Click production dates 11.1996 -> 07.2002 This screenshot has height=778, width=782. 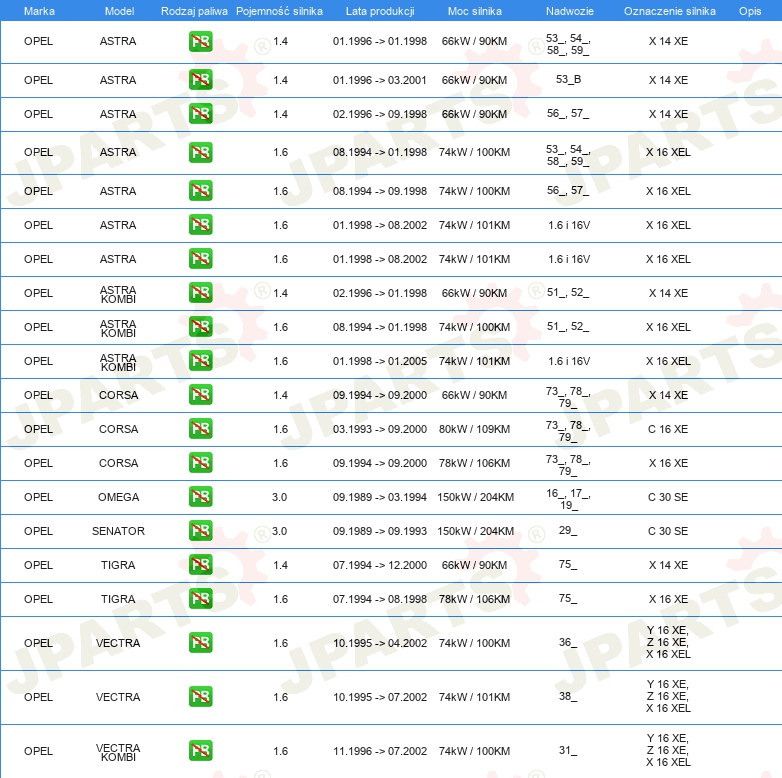tap(380, 751)
